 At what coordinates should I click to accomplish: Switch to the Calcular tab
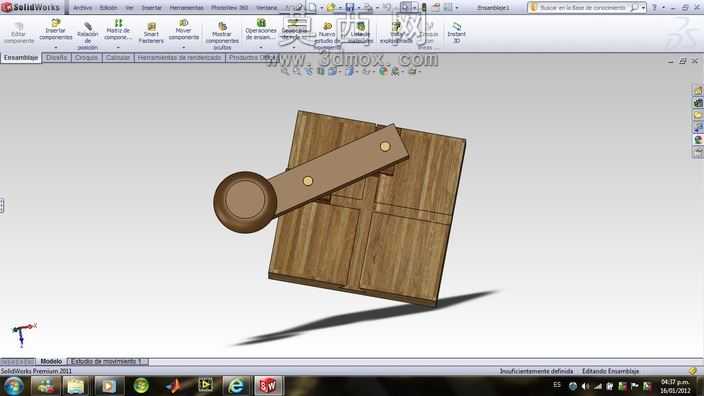coord(118,57)
